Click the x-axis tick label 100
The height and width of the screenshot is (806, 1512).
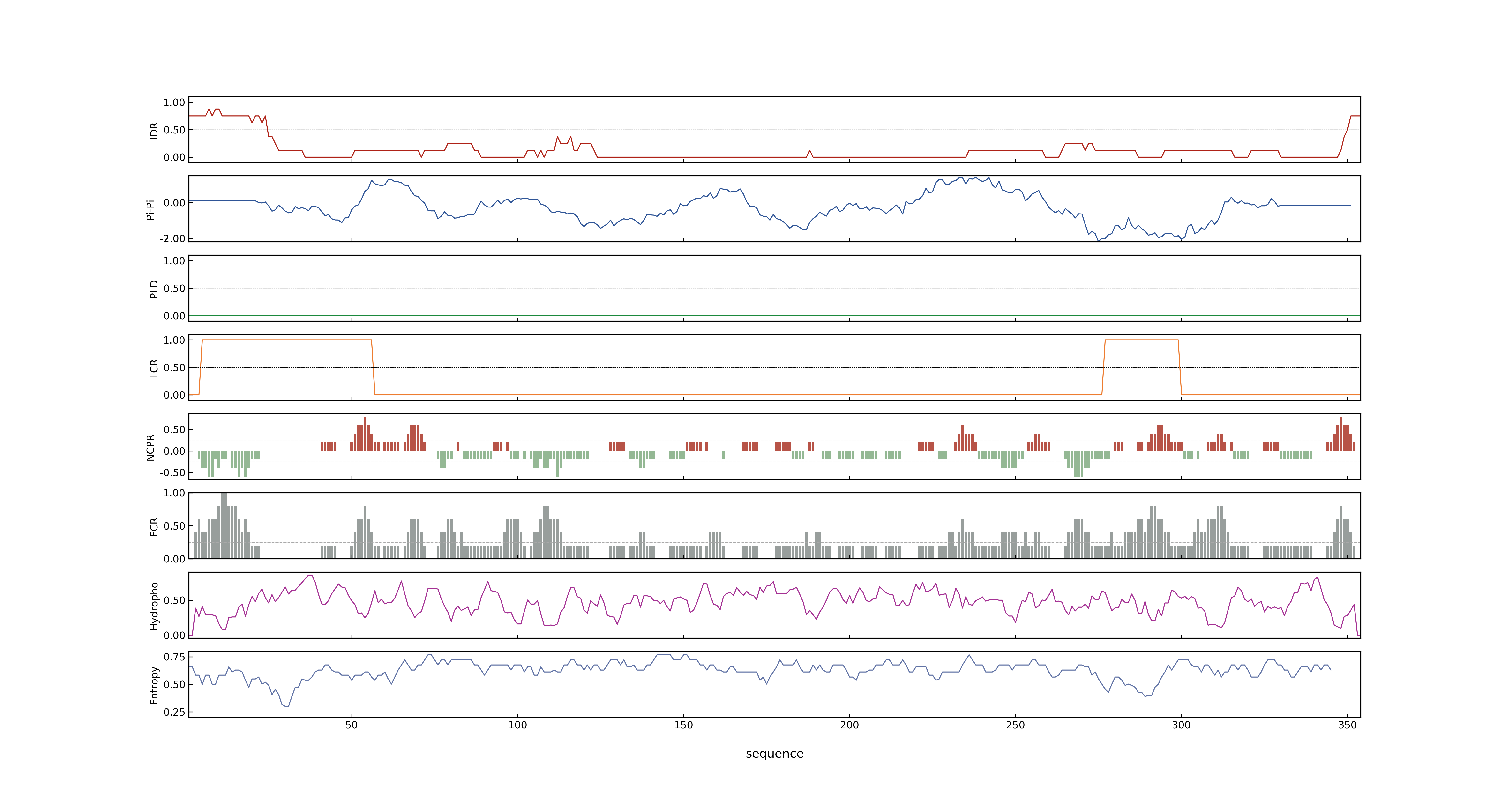[517, 725]
